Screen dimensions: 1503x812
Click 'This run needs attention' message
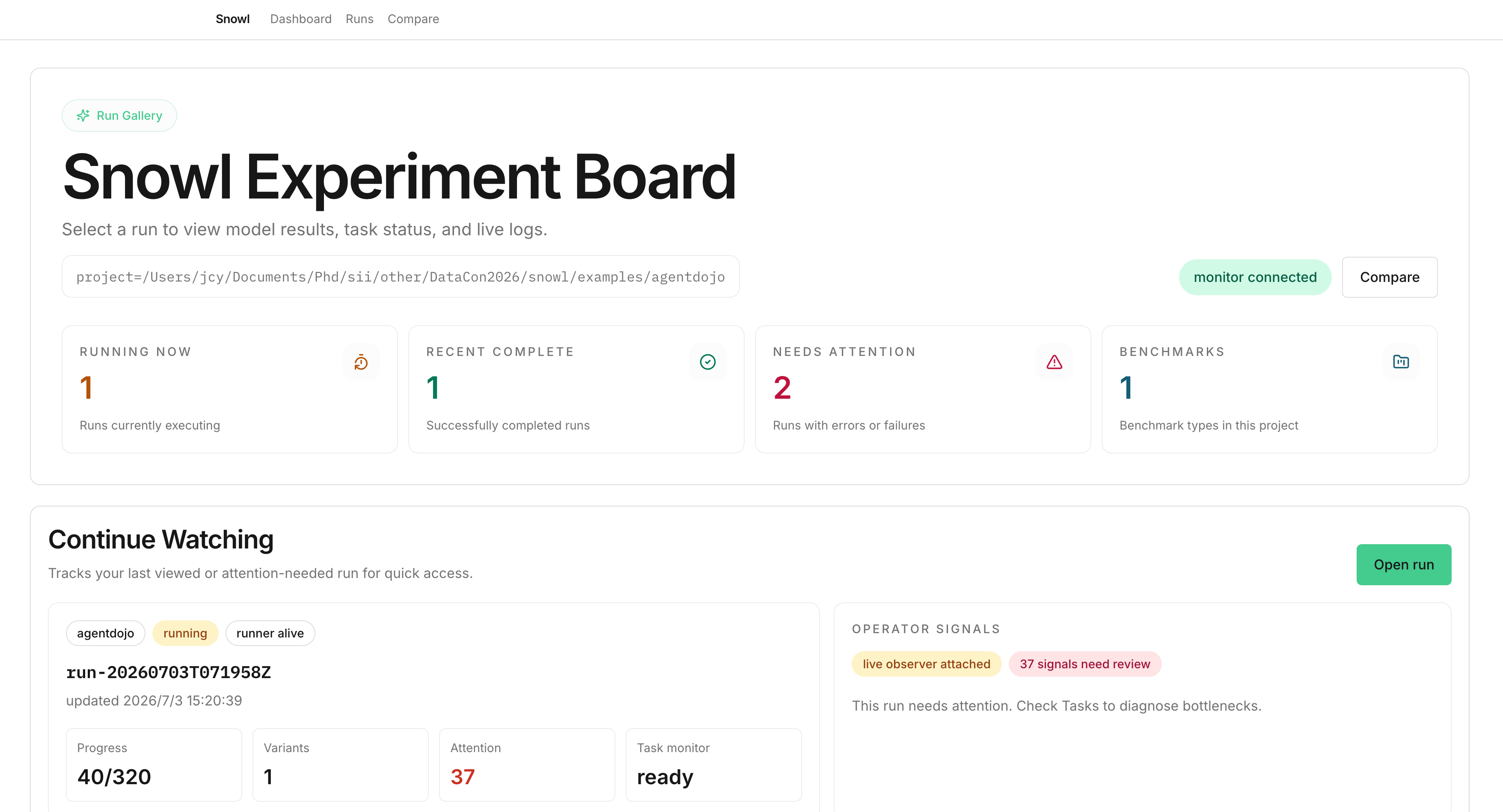tap(1057, 706)
